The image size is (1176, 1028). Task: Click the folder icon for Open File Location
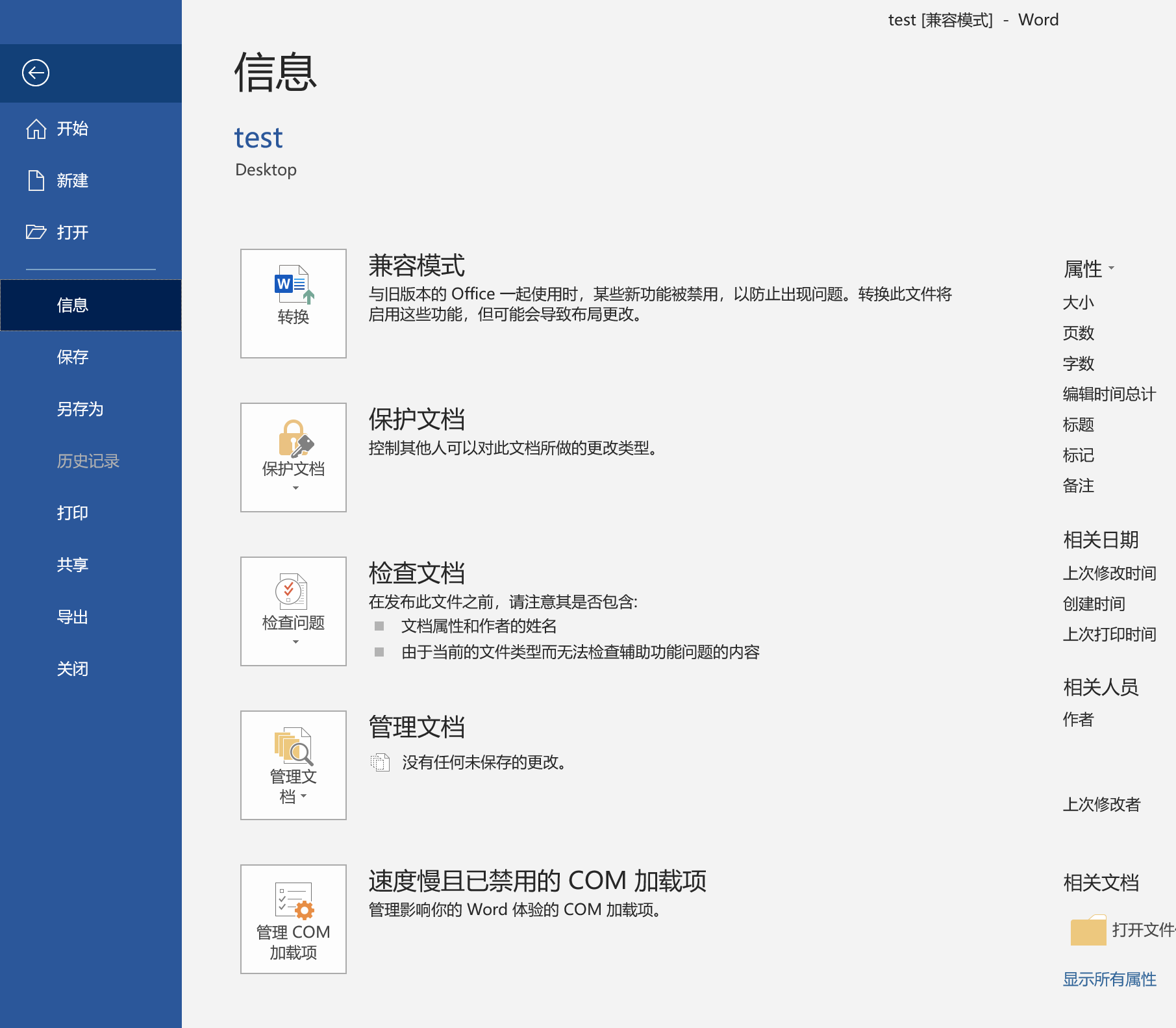pyautogui.click(x=1088, y=931)
